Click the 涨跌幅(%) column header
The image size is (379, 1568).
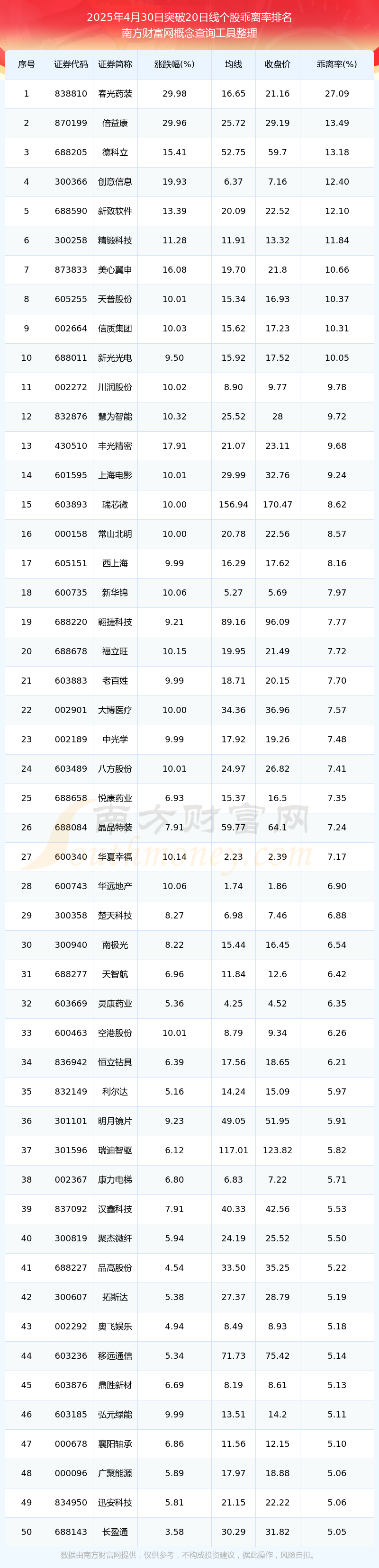[174, 64]
